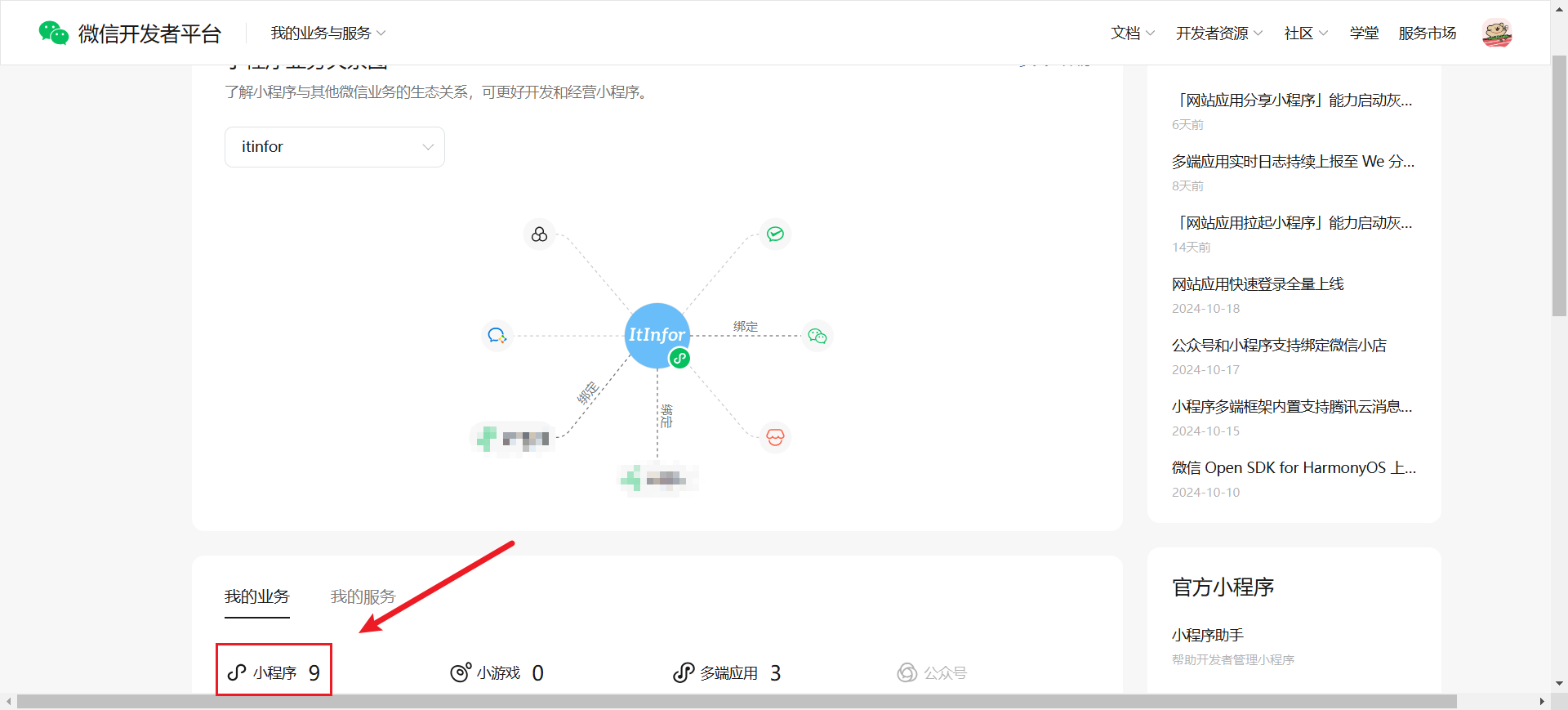Open the 小游戏 0 business entry
Viewport: 1568px width, 710px height.
point(497,672)
